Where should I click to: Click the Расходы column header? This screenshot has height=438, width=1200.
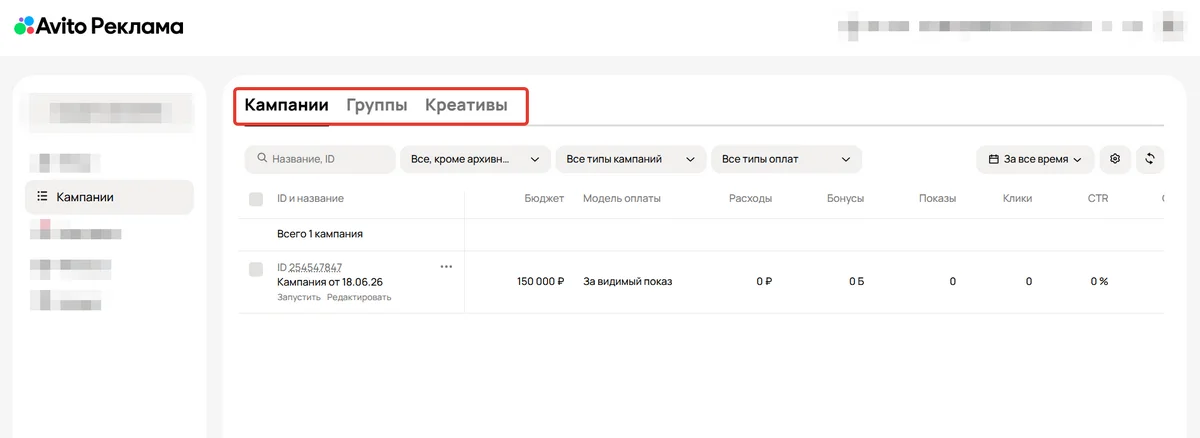click(x=750, y=199)
